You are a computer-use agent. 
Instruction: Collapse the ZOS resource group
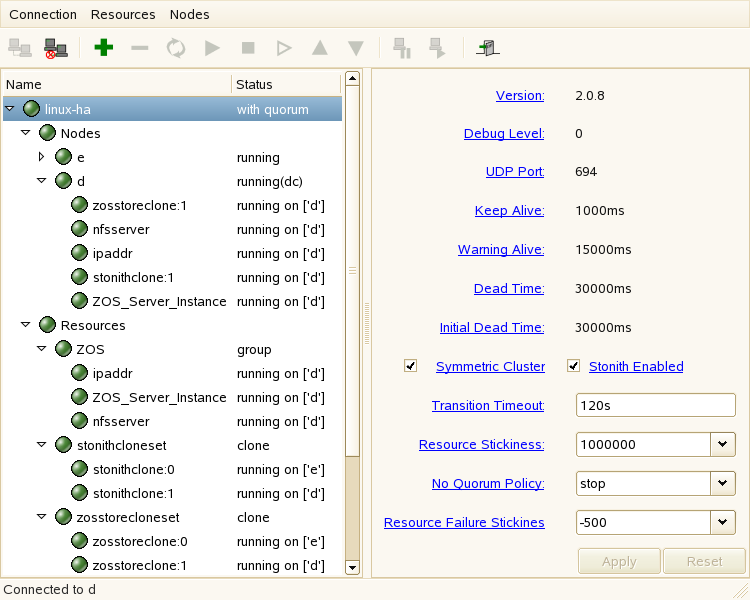pos(42,349)
